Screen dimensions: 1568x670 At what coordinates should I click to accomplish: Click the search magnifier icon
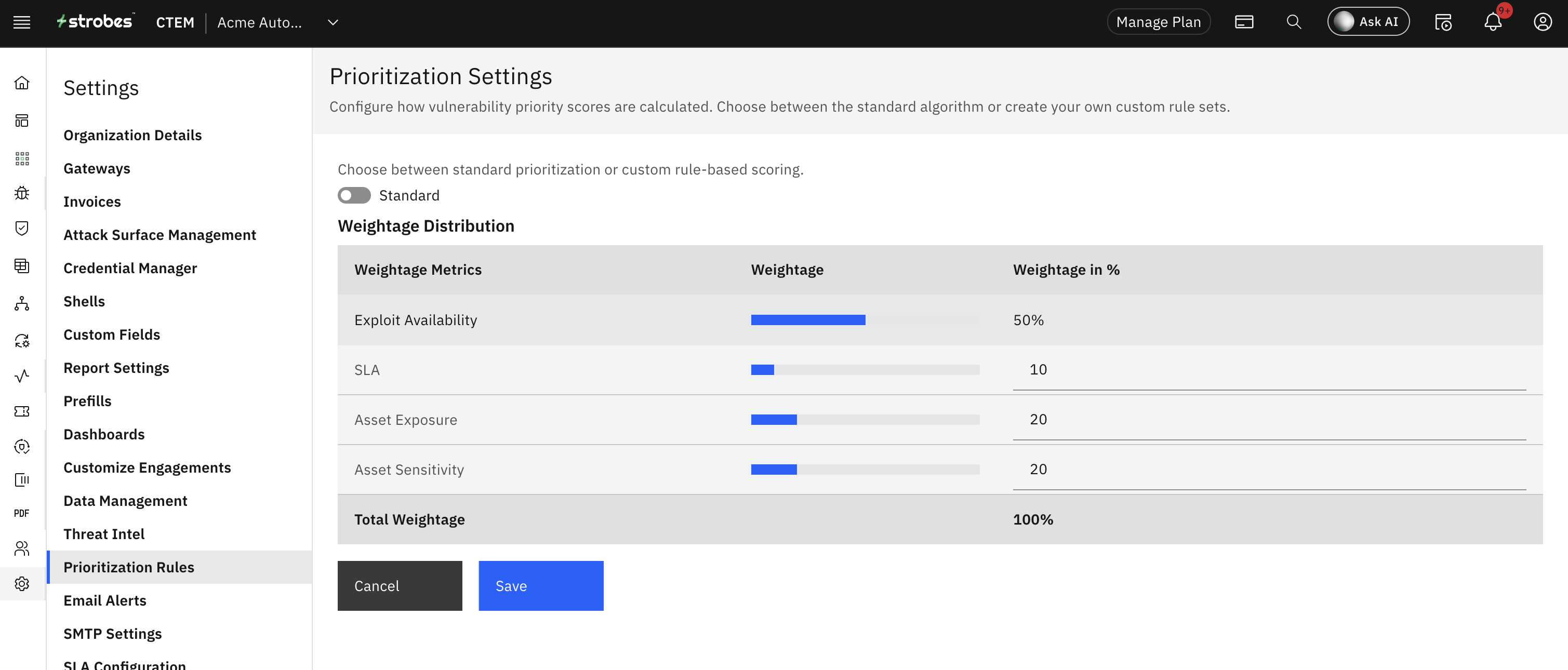[x=1294, y=22]
